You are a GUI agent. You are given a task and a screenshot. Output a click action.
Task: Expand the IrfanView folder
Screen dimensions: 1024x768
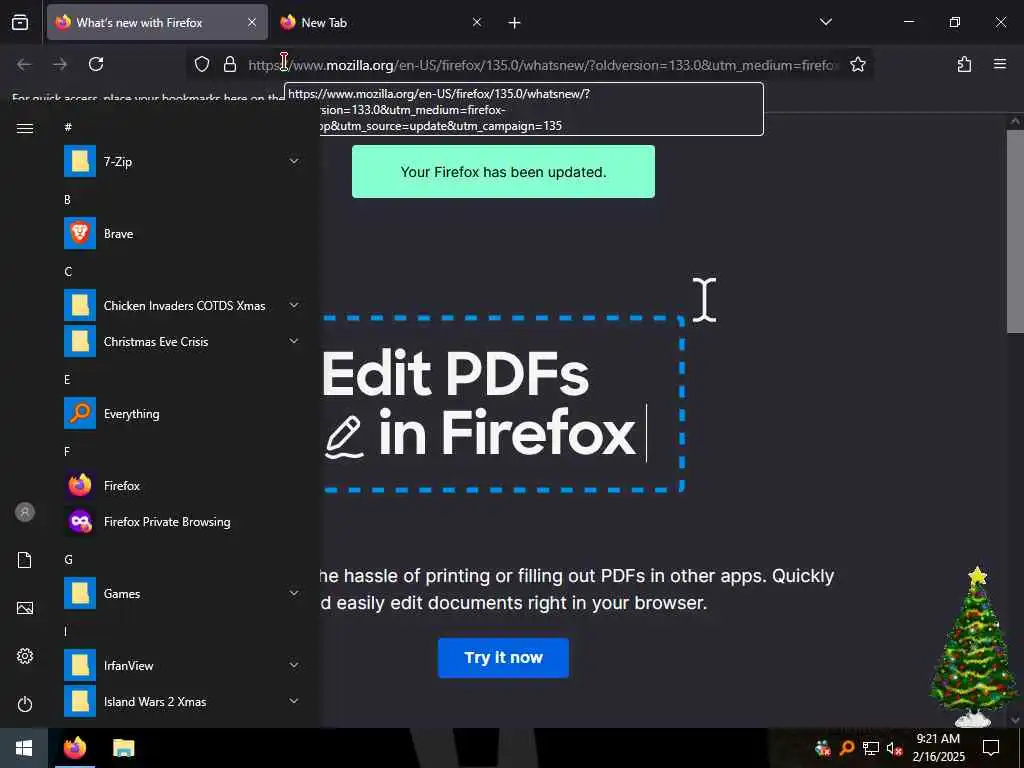coord(183,665)
